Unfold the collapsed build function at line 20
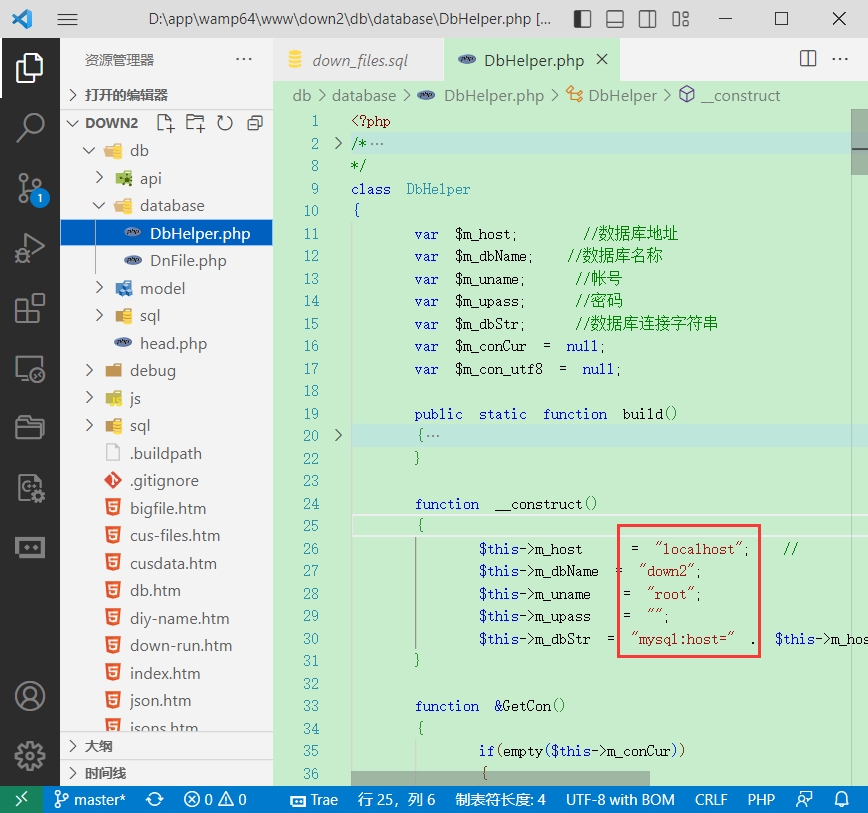Screen dimensions: 868x813 (x=338, y=436)
